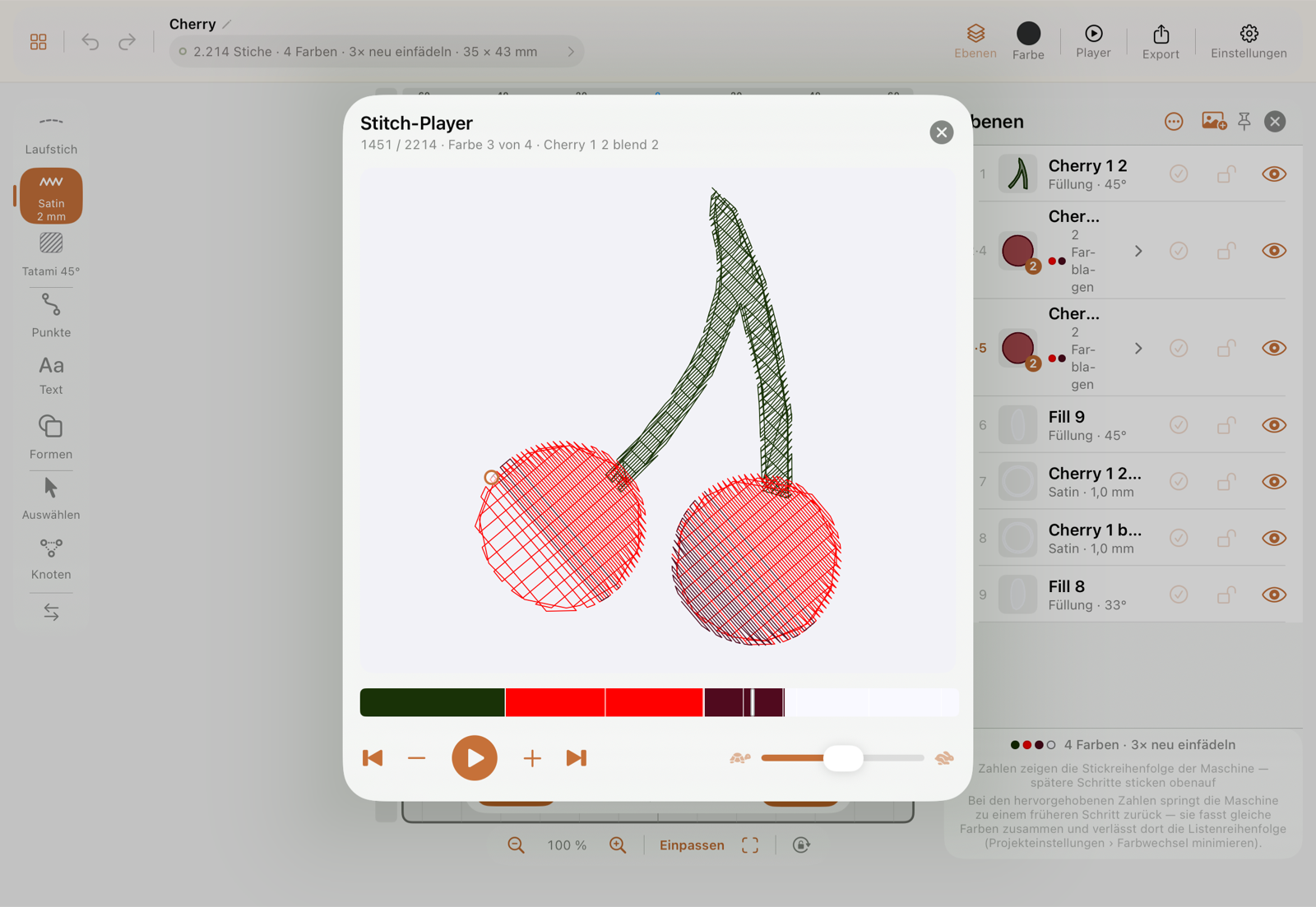Play the stitch animation
The image size is (1316, 907).
point(475,758)
